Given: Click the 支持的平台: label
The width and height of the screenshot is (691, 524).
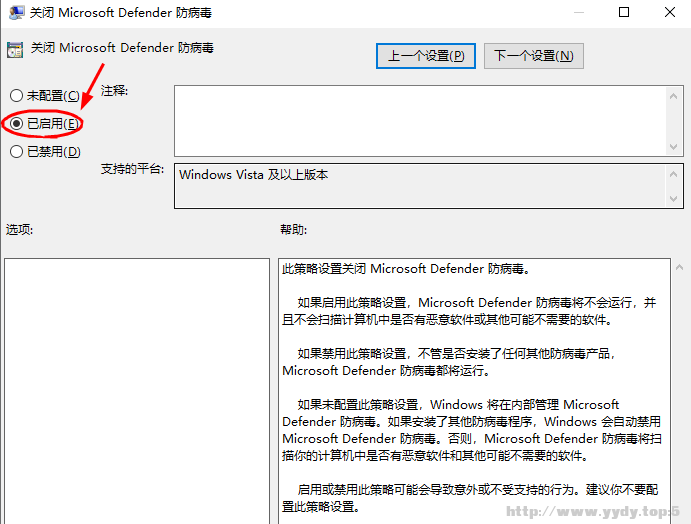Looking at the screenshot, I should [132, 169].
